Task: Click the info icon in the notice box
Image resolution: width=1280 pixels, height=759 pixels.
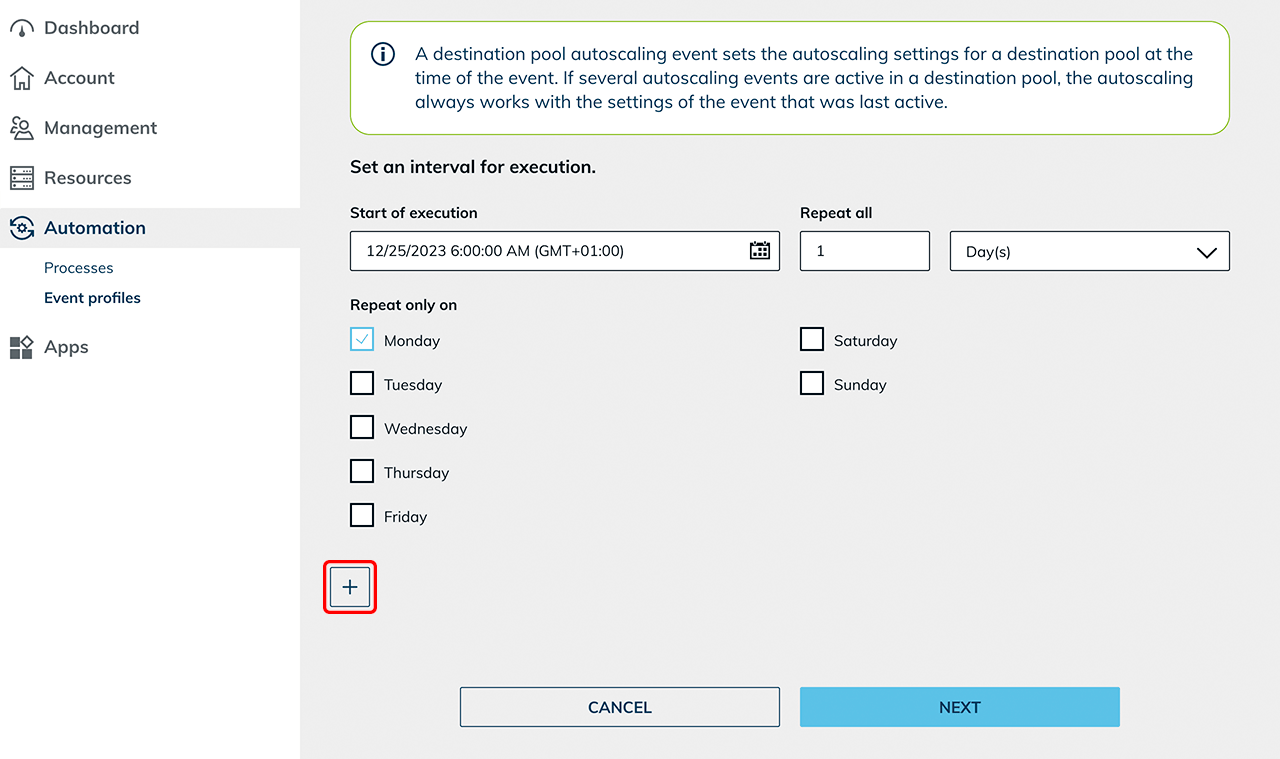Action: pyautogui.click(x=383, y=55)
